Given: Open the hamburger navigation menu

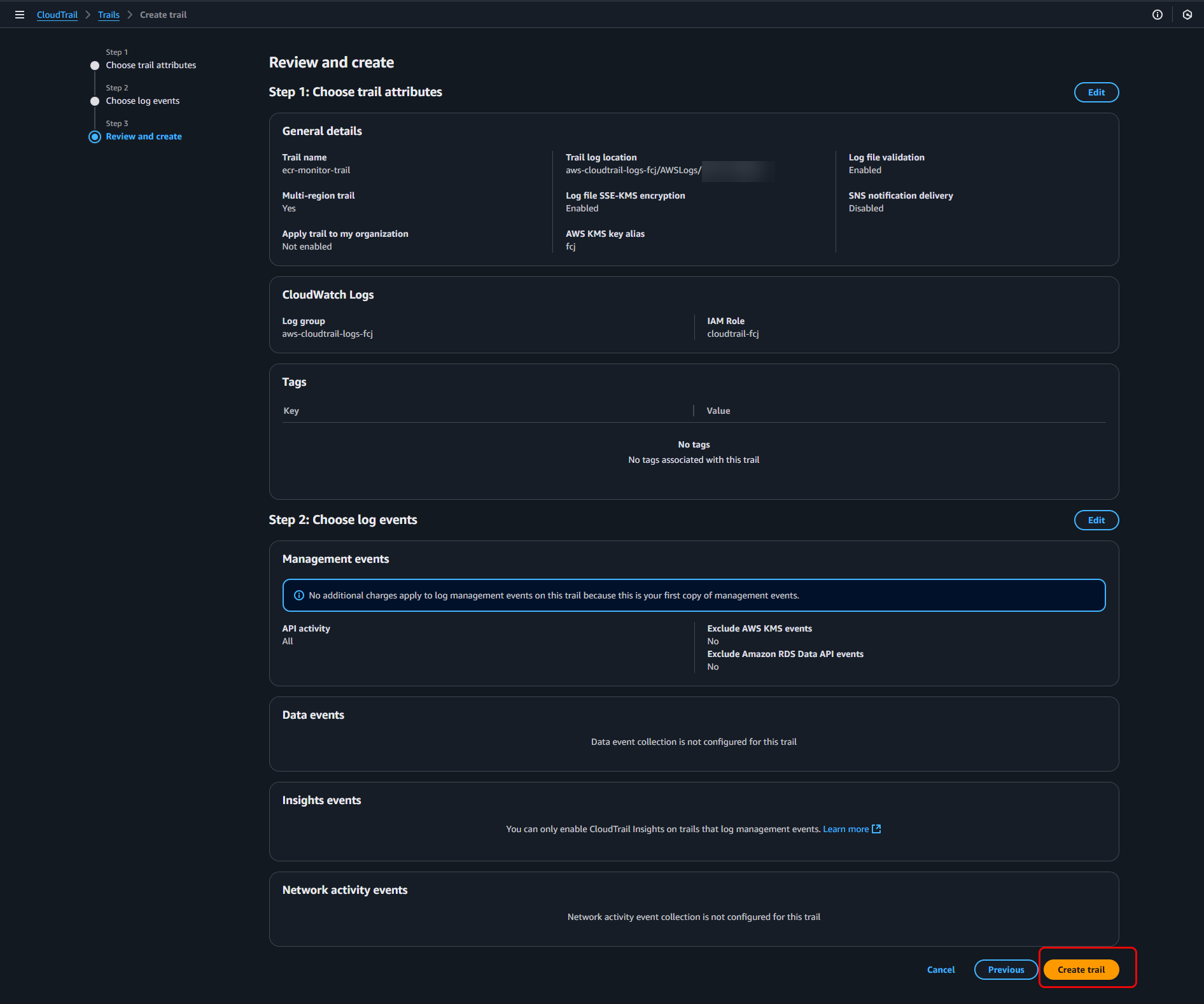Looking at the screenshot, I should 20,15.
